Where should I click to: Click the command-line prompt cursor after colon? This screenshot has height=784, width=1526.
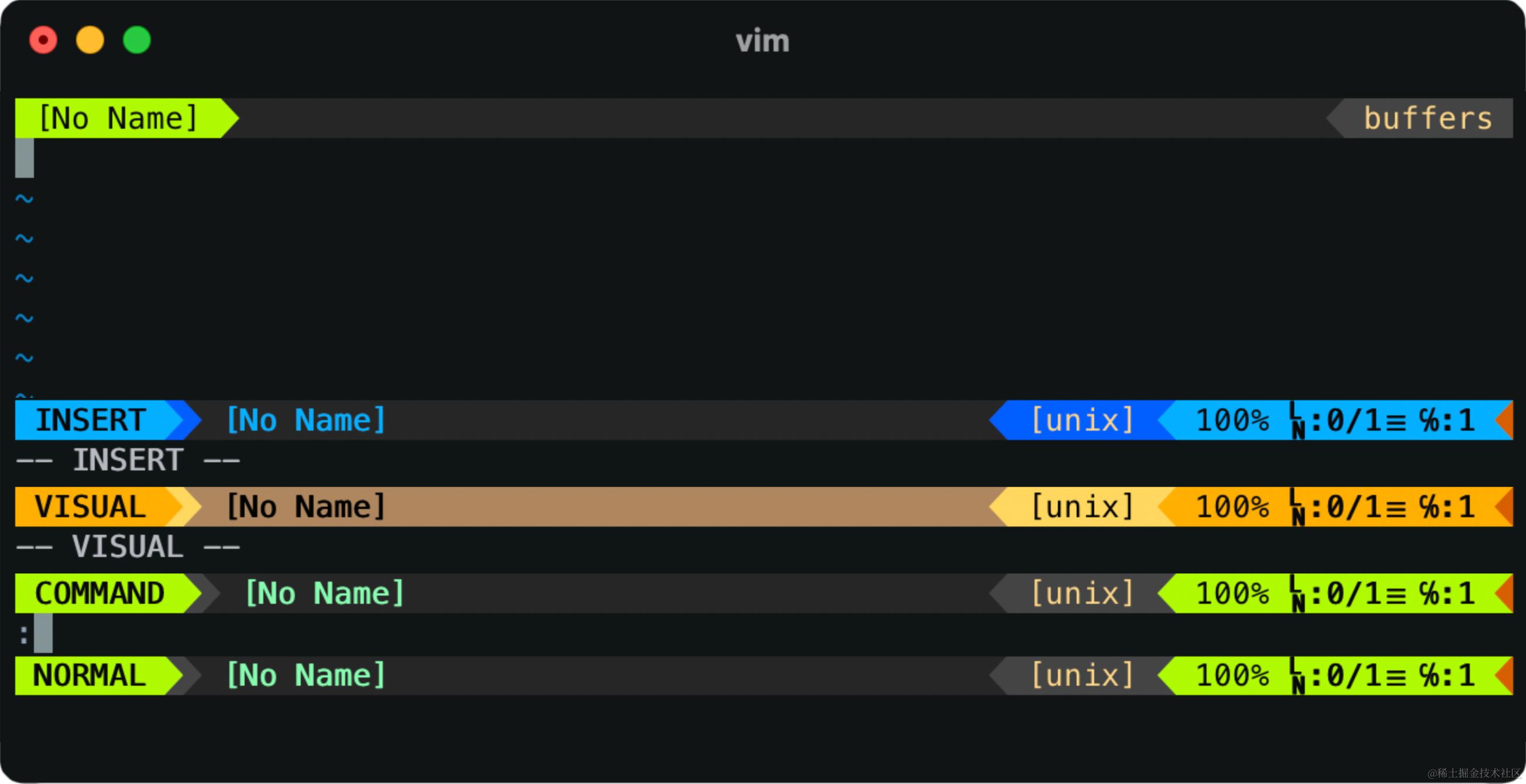tap(43, 633)
